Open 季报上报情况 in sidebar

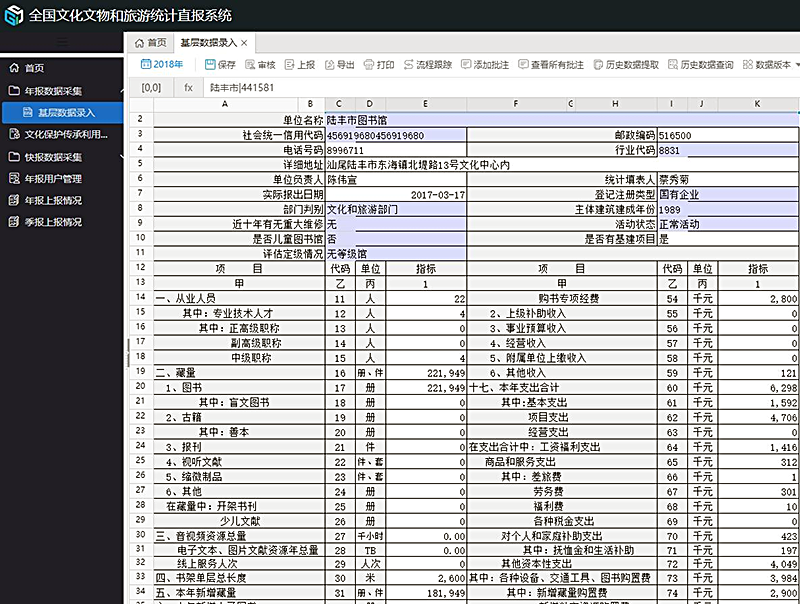(53, 222)
